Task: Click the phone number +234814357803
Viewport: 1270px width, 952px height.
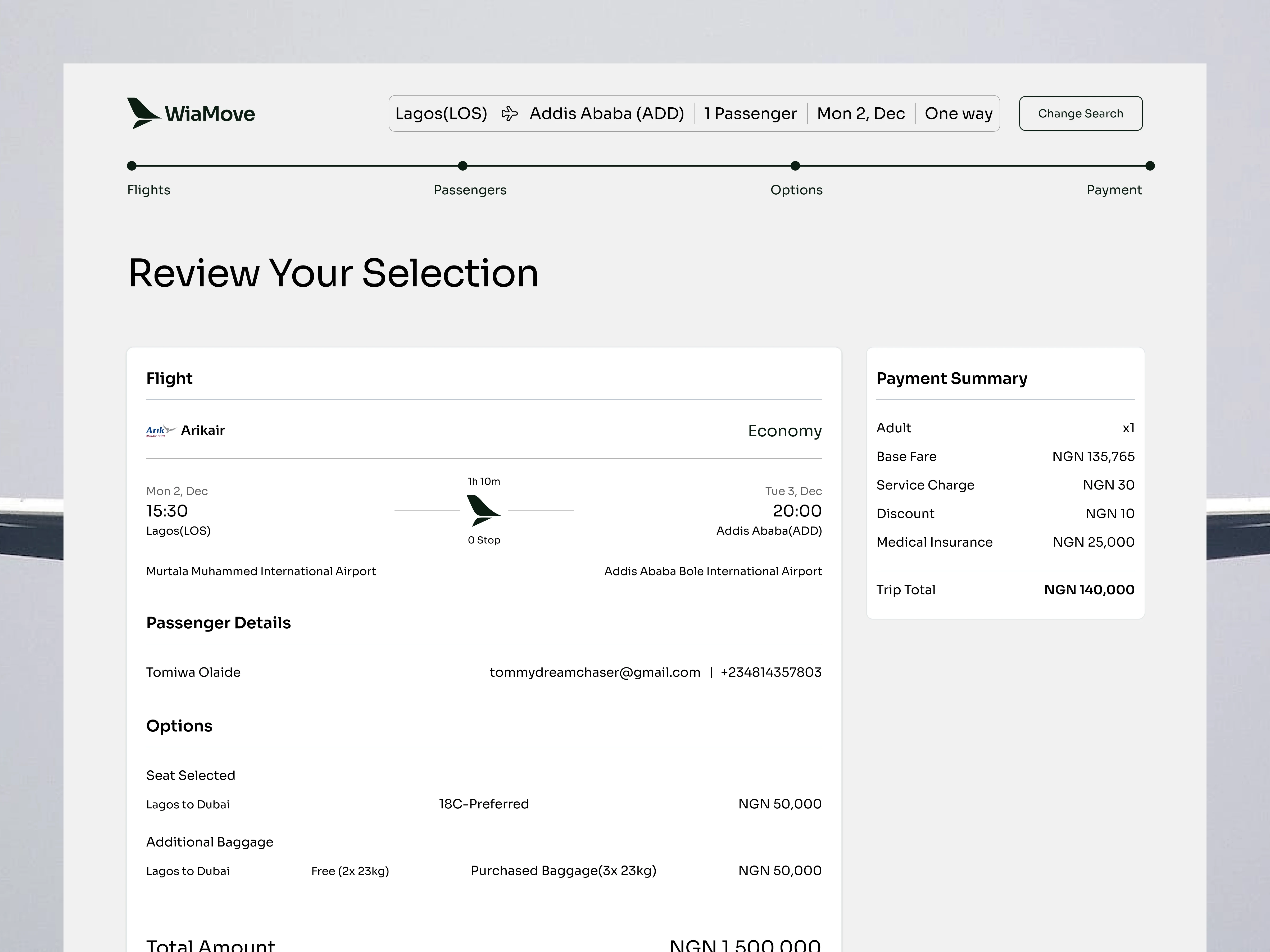Action: (770, 672)
